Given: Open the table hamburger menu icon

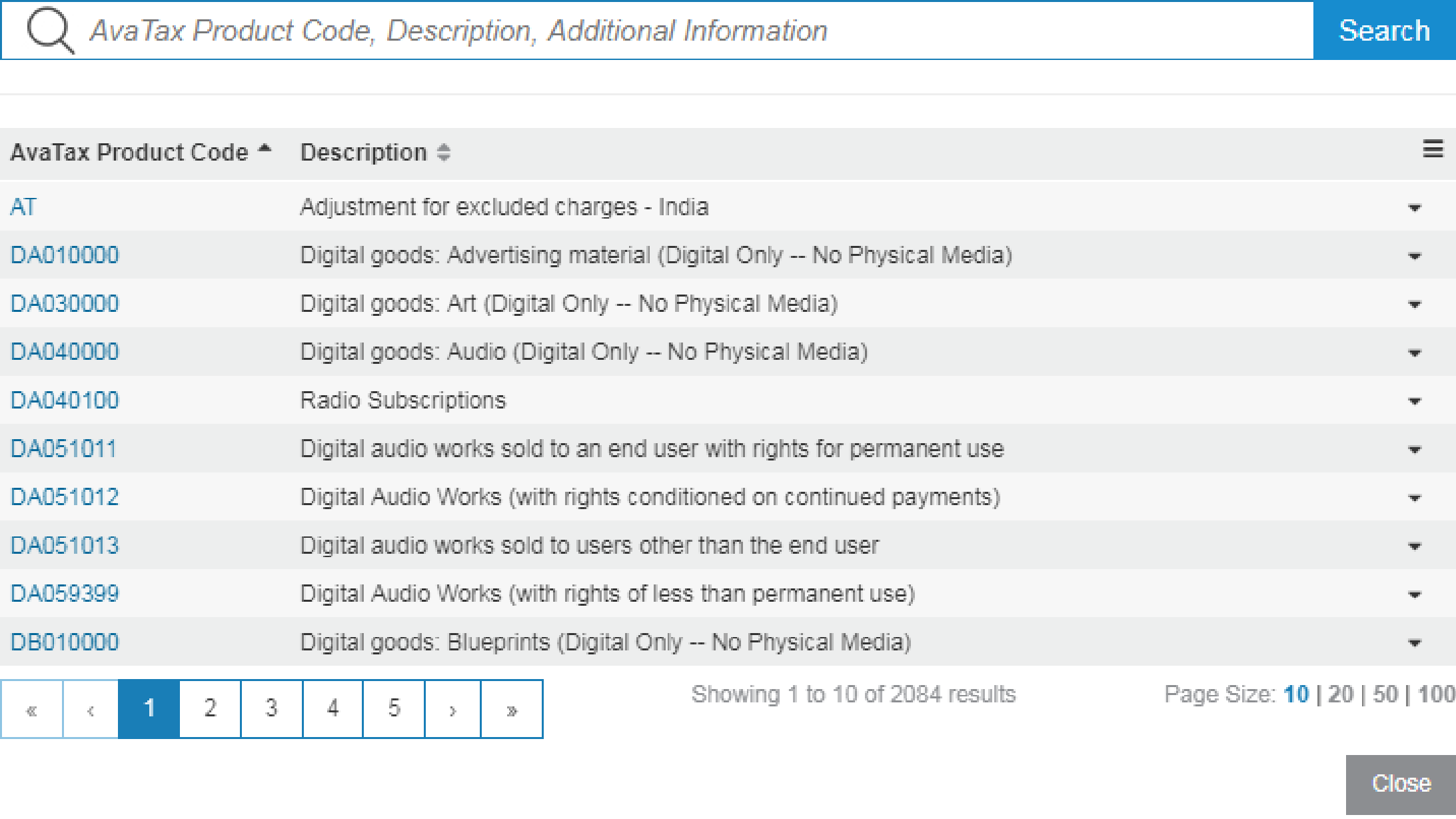Looking at the screenshot, I should [x=1433, y=149].
